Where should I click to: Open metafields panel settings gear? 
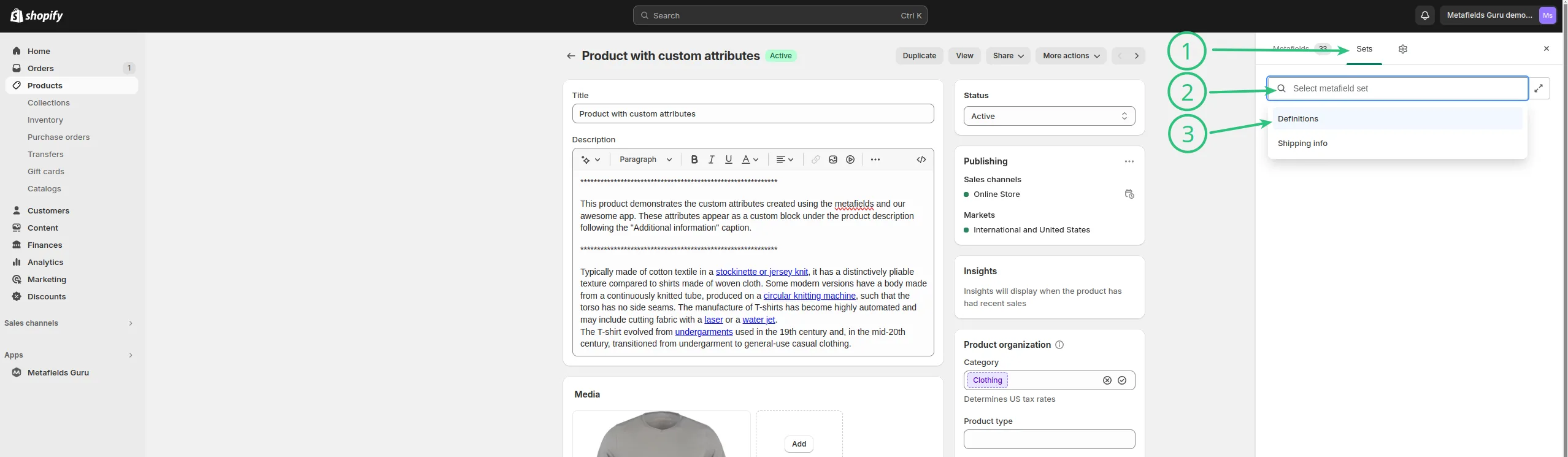click(1402, 49)
